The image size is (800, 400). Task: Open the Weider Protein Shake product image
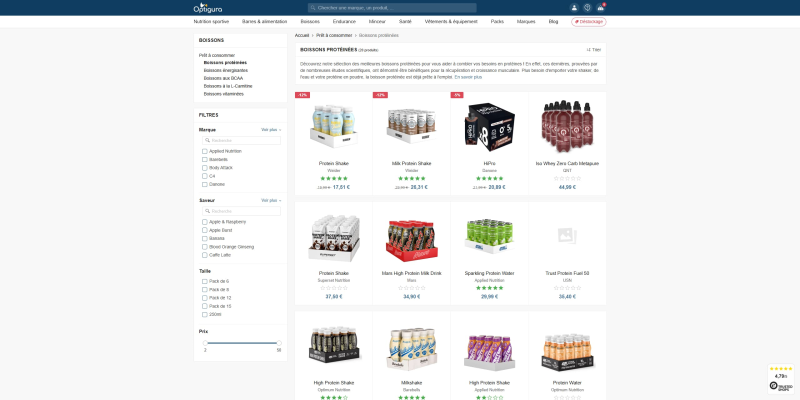pyautogui.click(x=334, y=126)
